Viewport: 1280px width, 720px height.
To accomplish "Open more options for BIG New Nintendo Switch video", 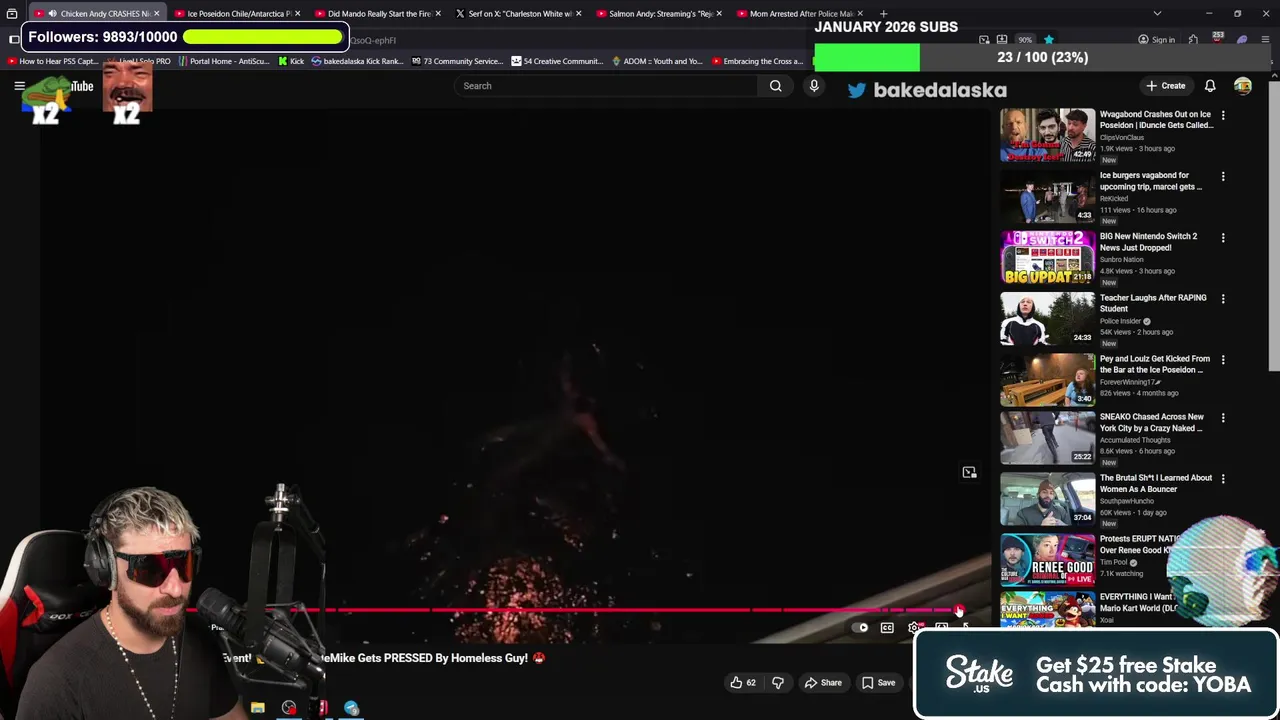I will coord(1222,238).
